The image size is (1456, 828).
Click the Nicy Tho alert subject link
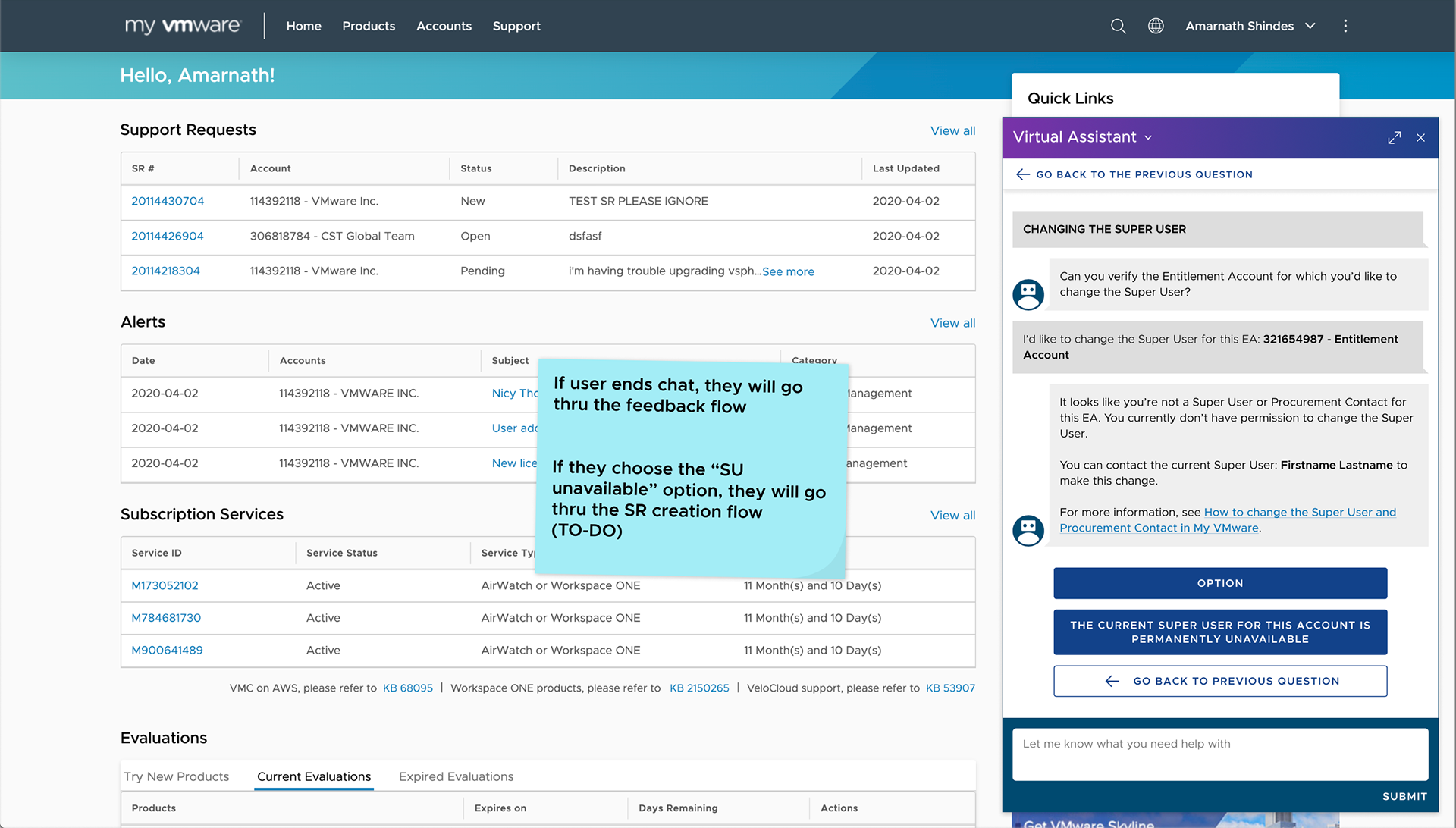click(515, 393)
